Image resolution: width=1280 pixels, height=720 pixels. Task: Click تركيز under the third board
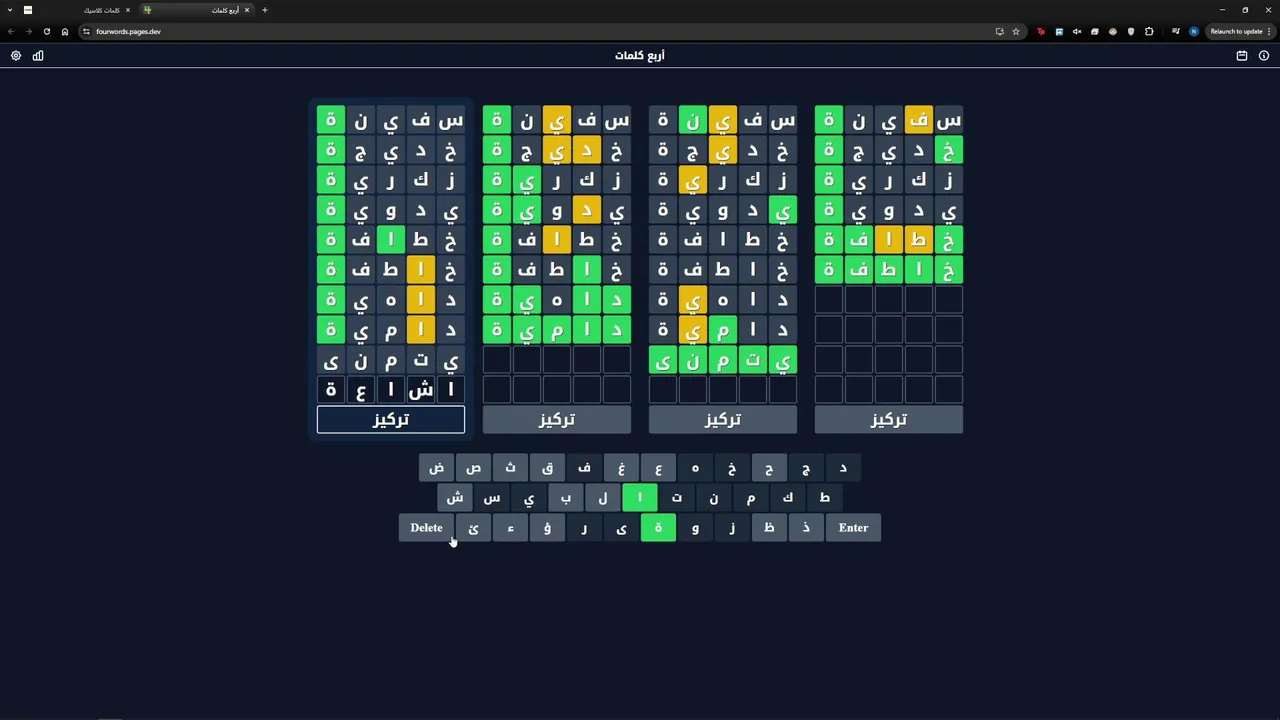723,420
